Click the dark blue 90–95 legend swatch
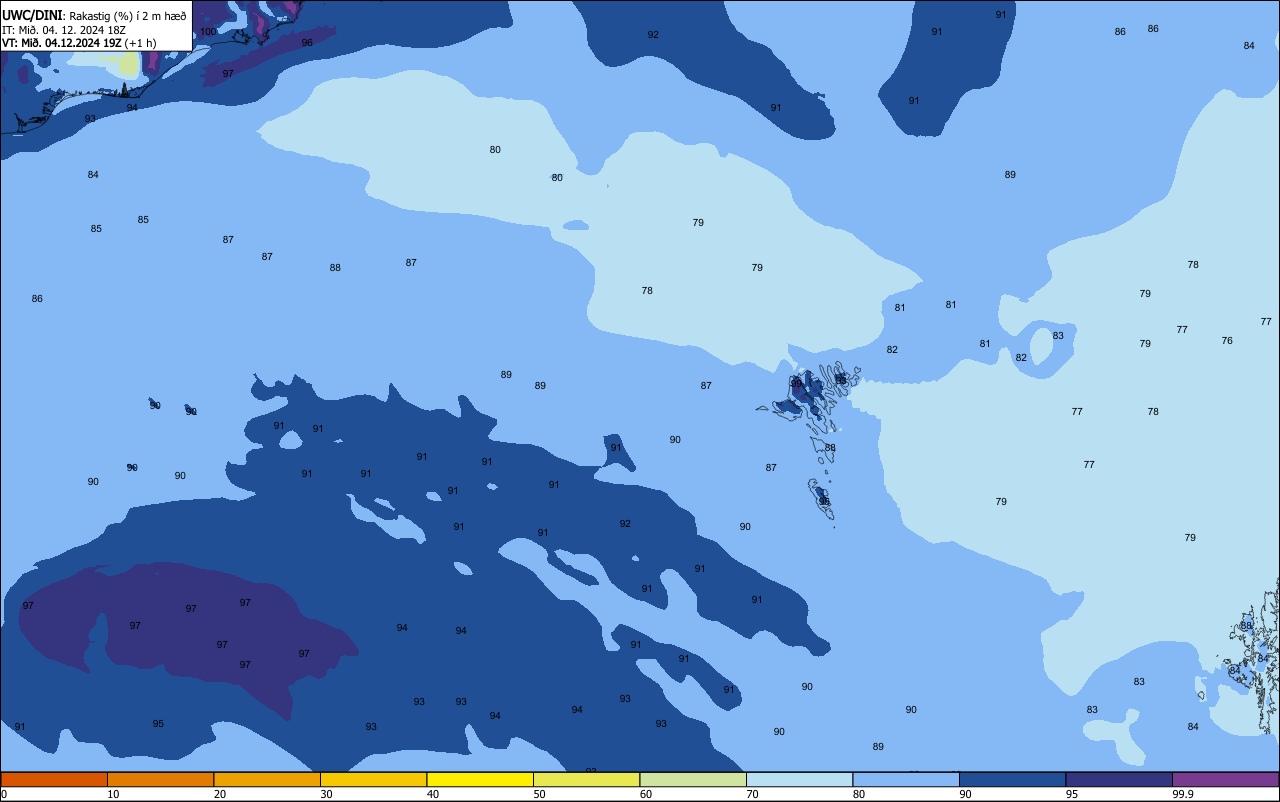This screenshot has width=1280, height=802. (1012, 779)
